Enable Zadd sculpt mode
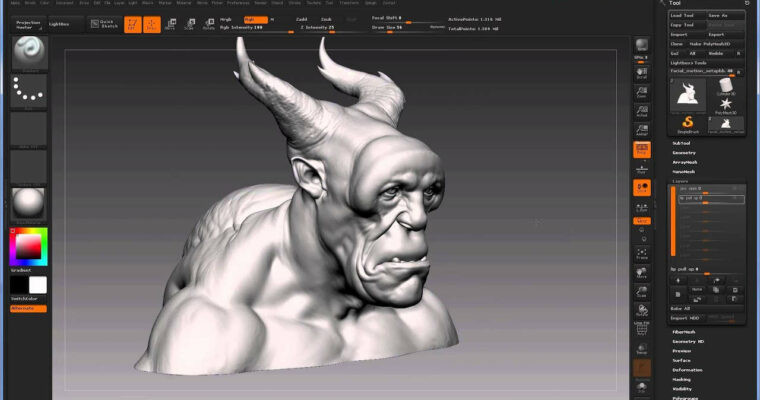Image resolution: width=760 pixels, height=400 pixels. click(x=301, y=19)
